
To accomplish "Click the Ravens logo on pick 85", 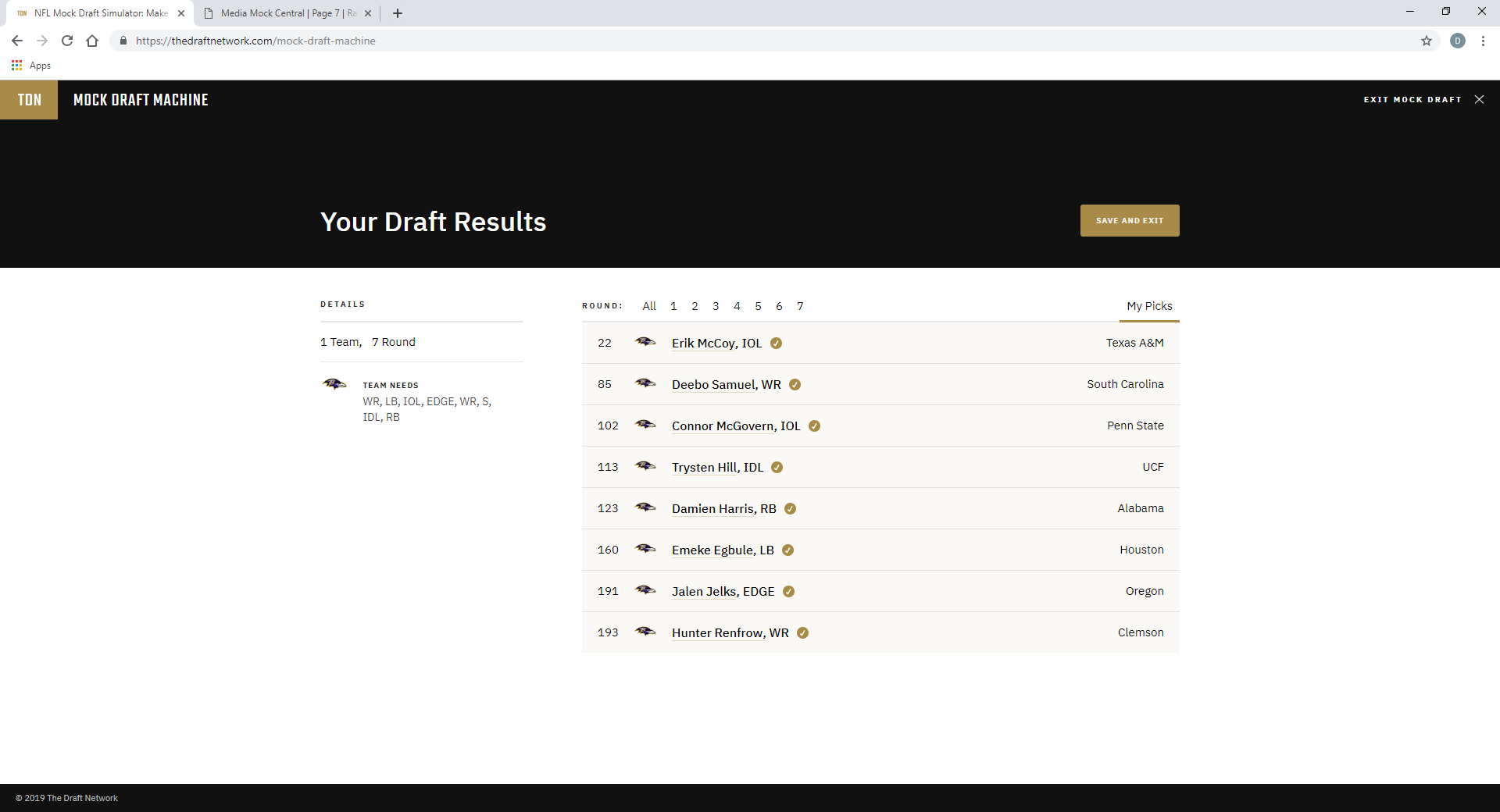I will point(645,383).
